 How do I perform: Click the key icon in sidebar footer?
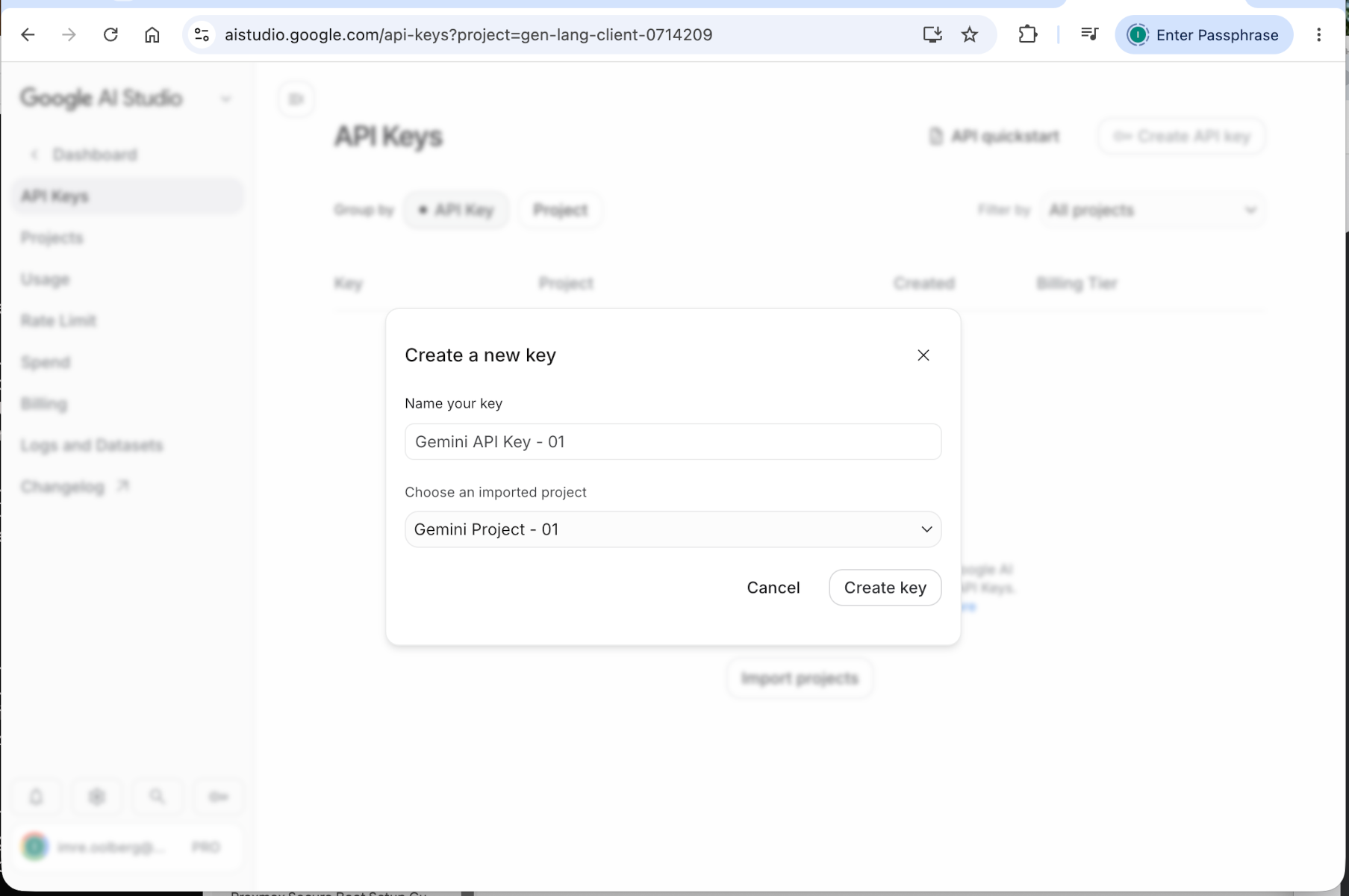click(218, 797)
